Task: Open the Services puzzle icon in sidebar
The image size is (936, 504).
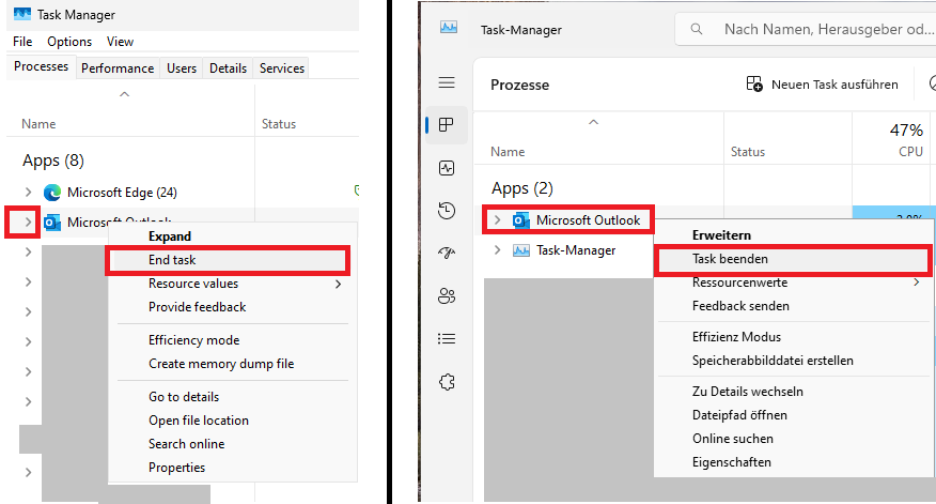Action: point(447,382)
